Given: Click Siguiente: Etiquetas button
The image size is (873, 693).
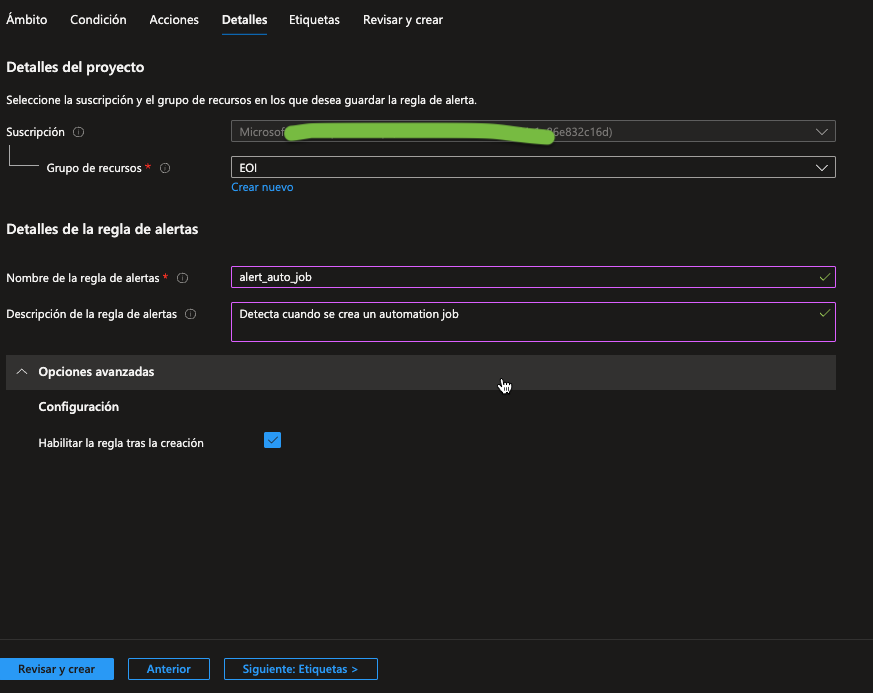Looking at the screenshot, I should (x=300, y=669).
